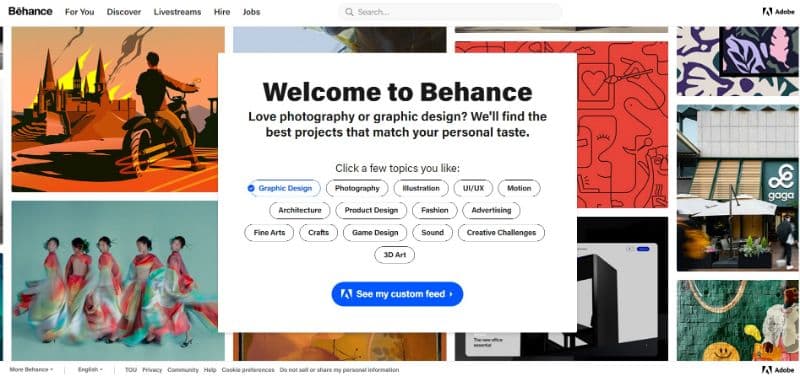Open the Jobs page
Image resolution: width=800 pixels, height=376 pixels.
(252, 12)
